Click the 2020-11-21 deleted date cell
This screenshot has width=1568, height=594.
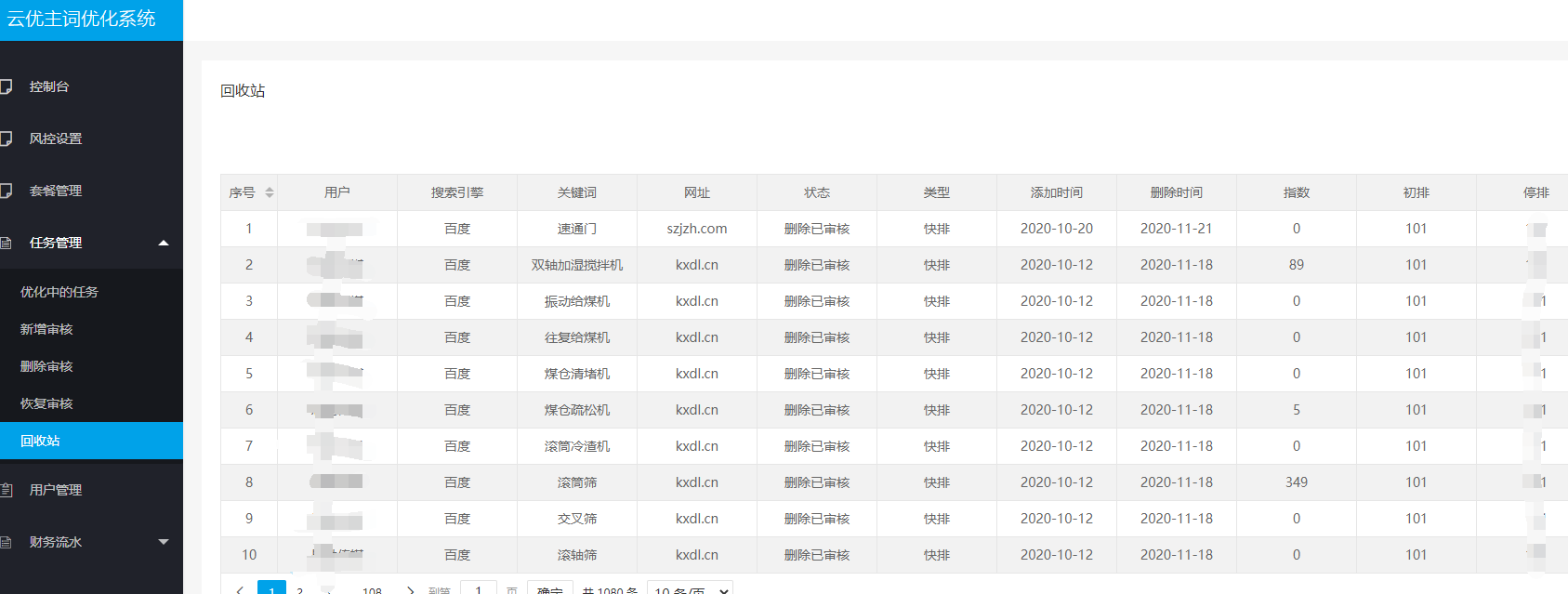click(x=1177, y=229)
